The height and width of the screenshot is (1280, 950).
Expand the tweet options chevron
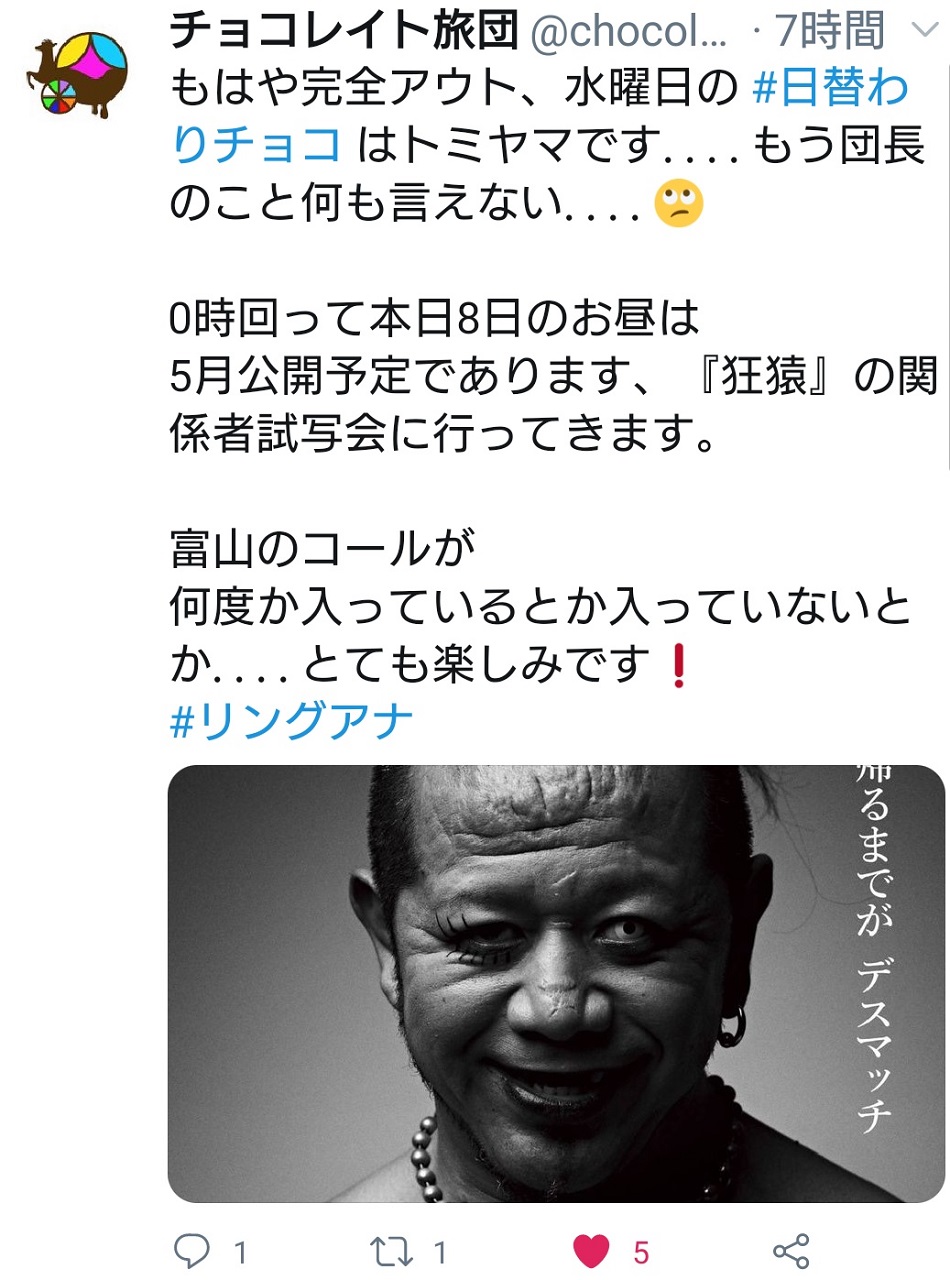click(x=919, y=32)
